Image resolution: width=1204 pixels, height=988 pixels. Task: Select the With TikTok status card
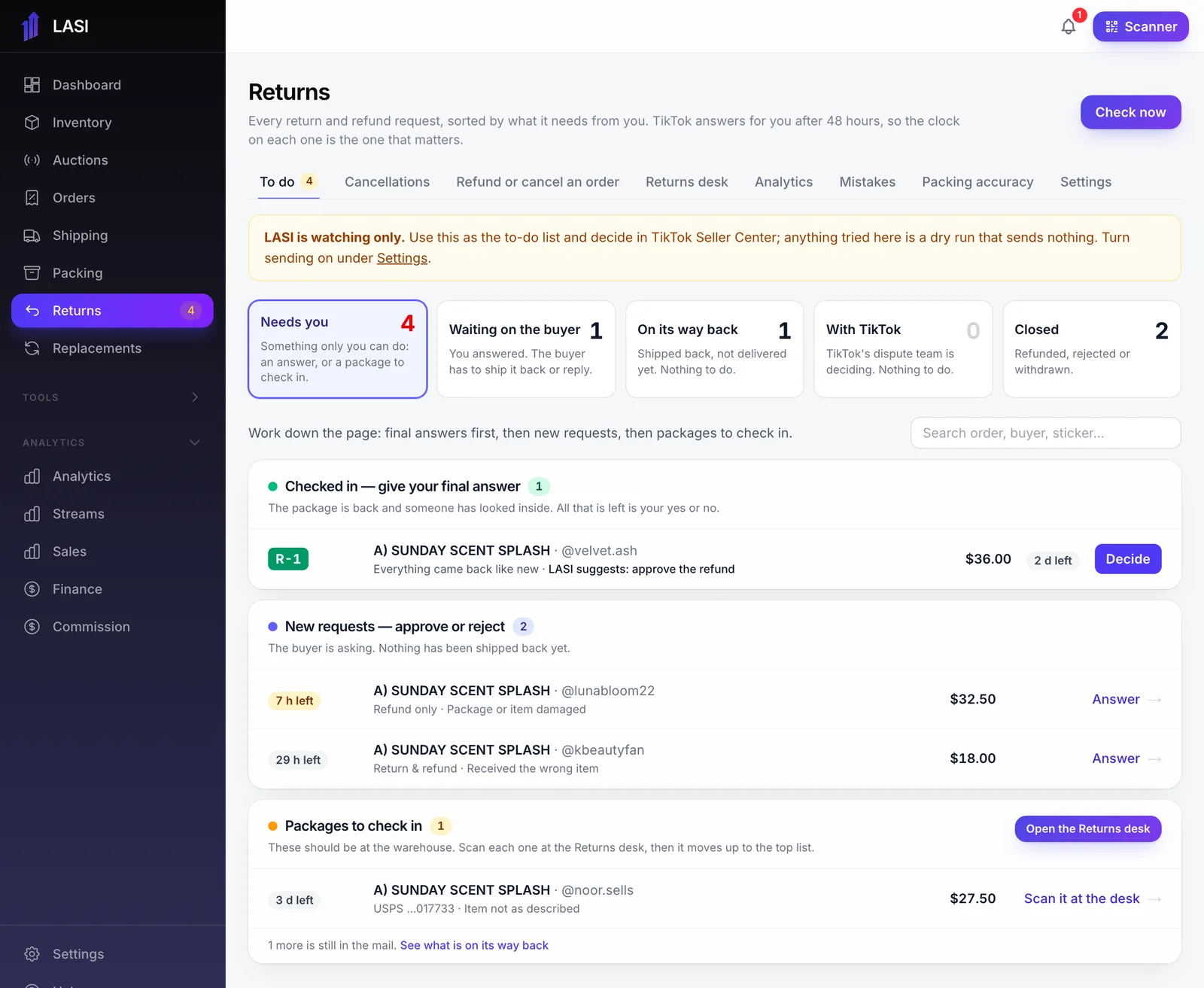903,349
